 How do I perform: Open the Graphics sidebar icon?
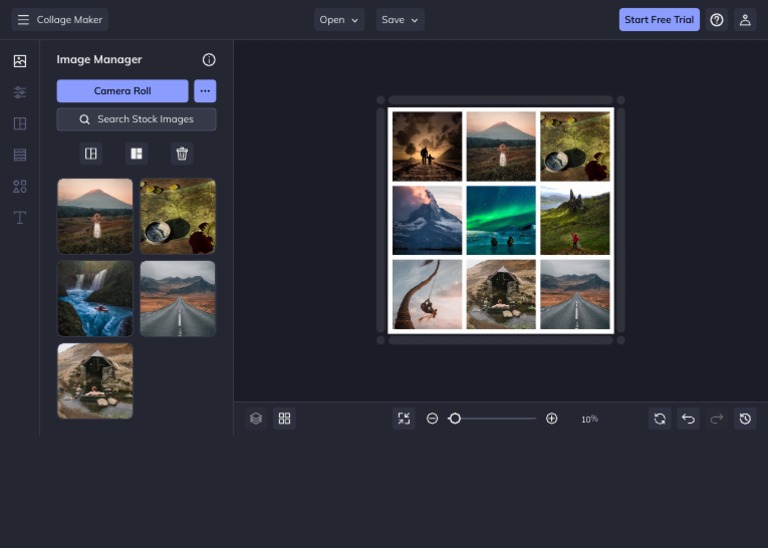20,186
